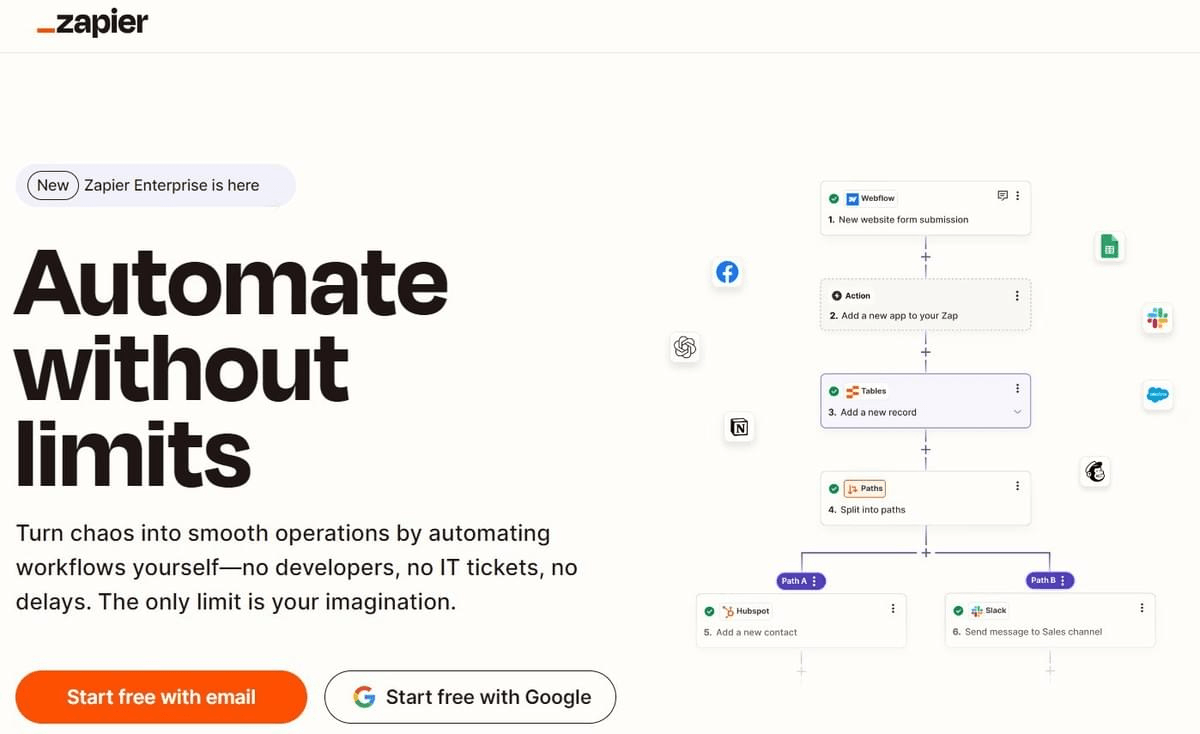
Task: Open the Google Sheets icon
Action: (x=1109, y=246)
